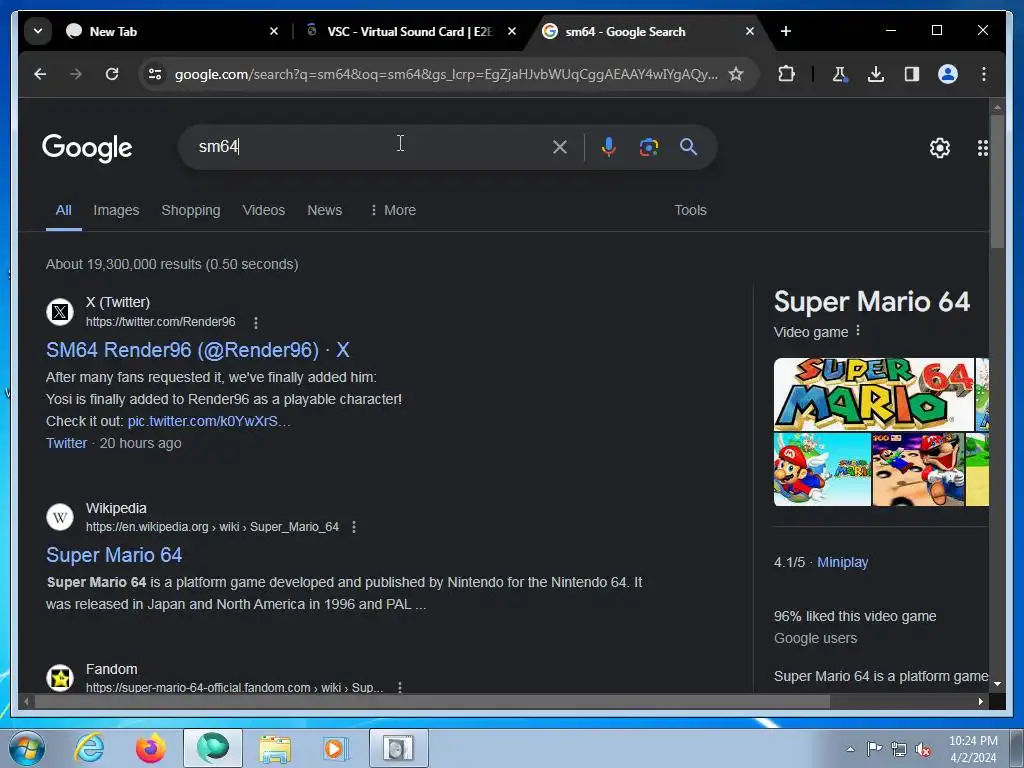Open the flying Mario thumbnail
Image resolution: width=1024 pixels, height=768 pixels.
(x=822, y=470)
